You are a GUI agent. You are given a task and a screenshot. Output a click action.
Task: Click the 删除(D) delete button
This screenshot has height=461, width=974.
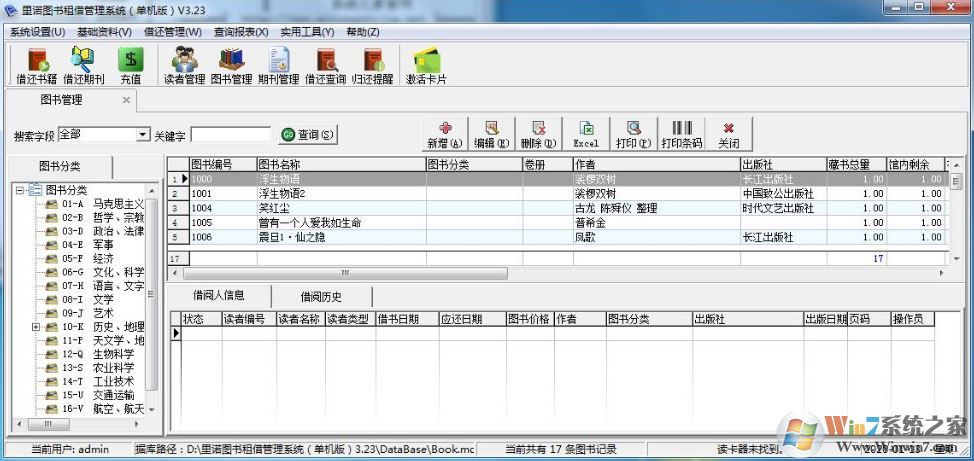click(x=539, y=134)
